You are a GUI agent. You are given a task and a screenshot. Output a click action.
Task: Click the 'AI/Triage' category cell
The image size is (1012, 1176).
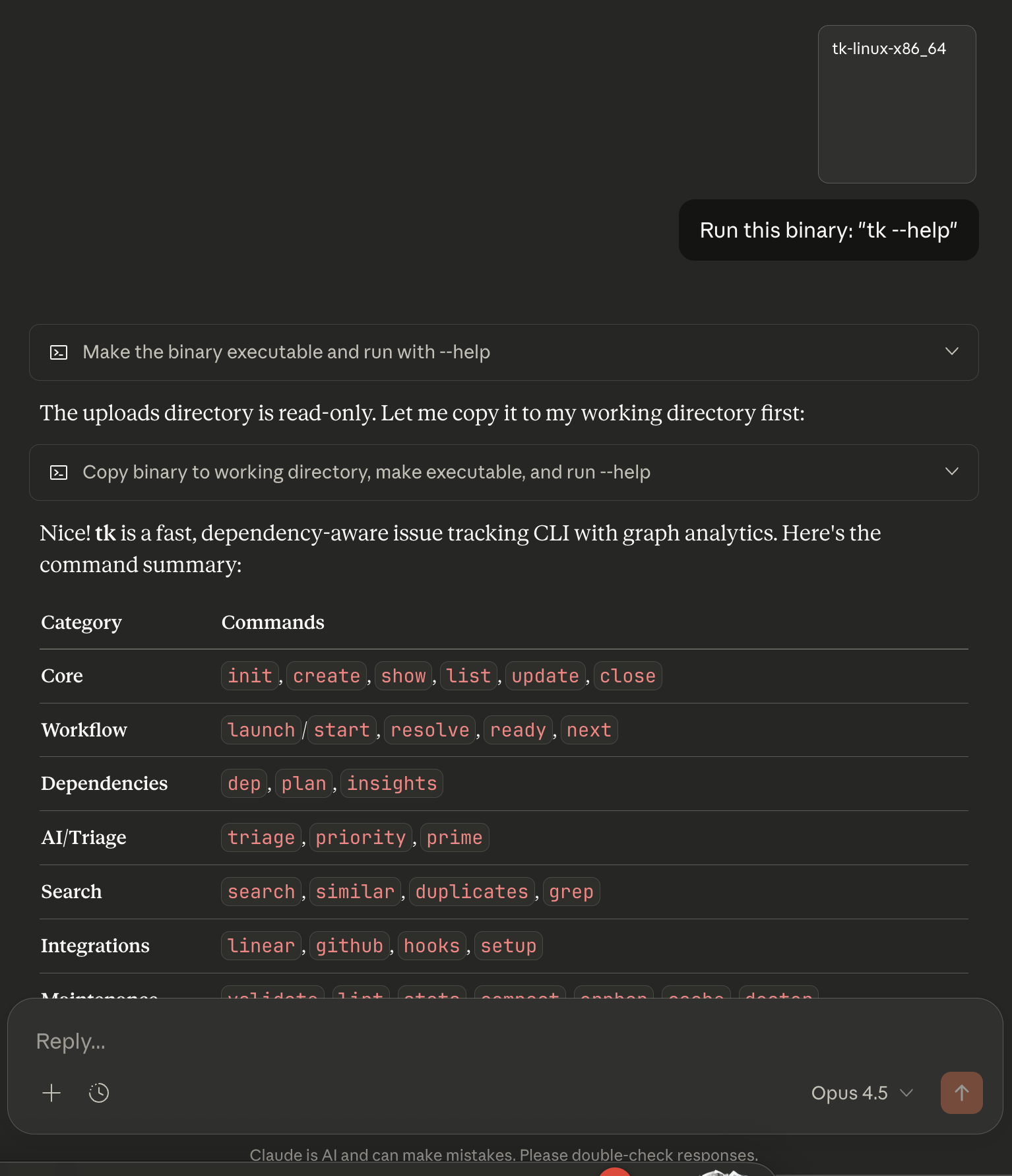point(84,837)
